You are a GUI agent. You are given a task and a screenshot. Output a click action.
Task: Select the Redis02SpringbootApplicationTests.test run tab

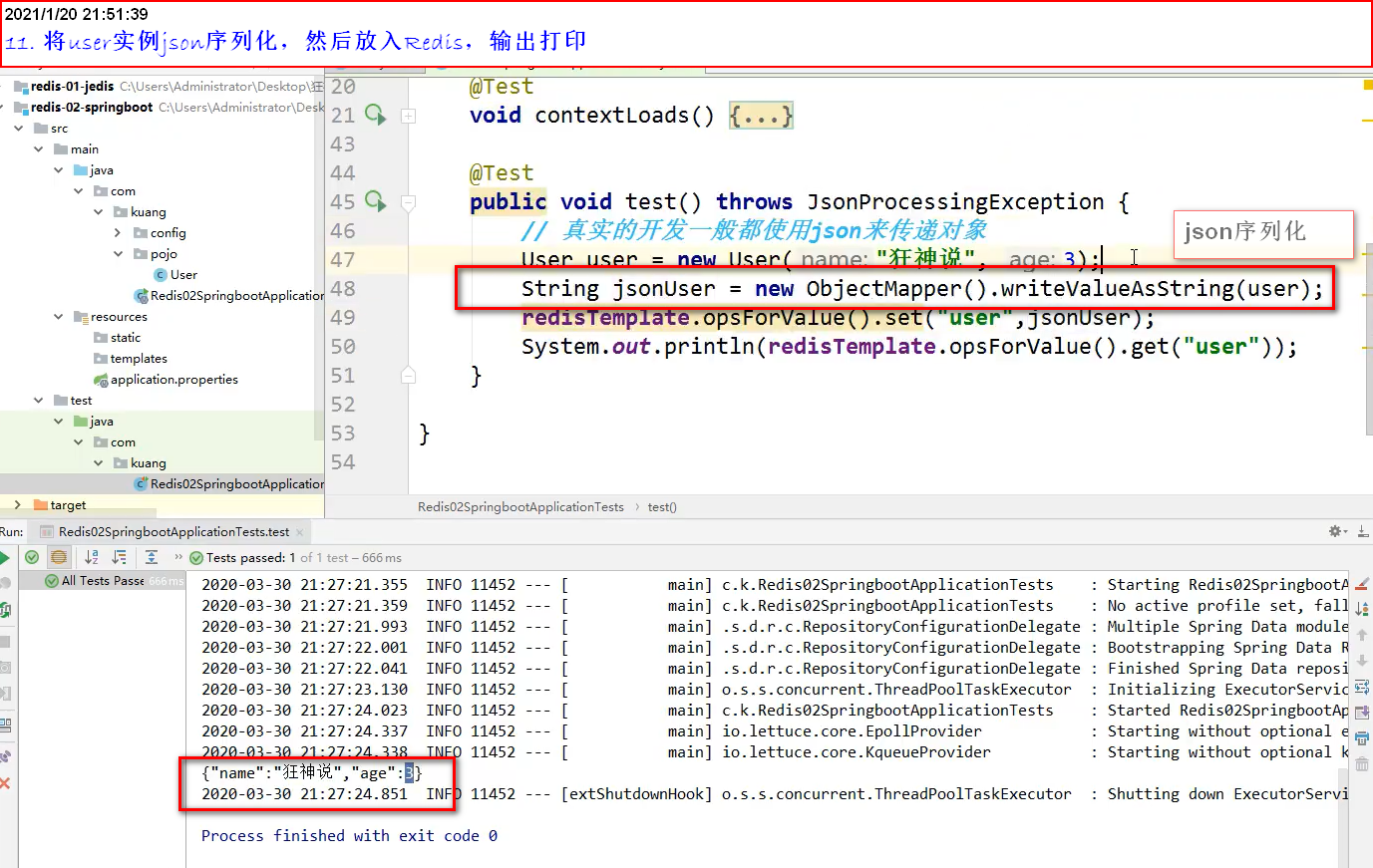click(173, 532)
